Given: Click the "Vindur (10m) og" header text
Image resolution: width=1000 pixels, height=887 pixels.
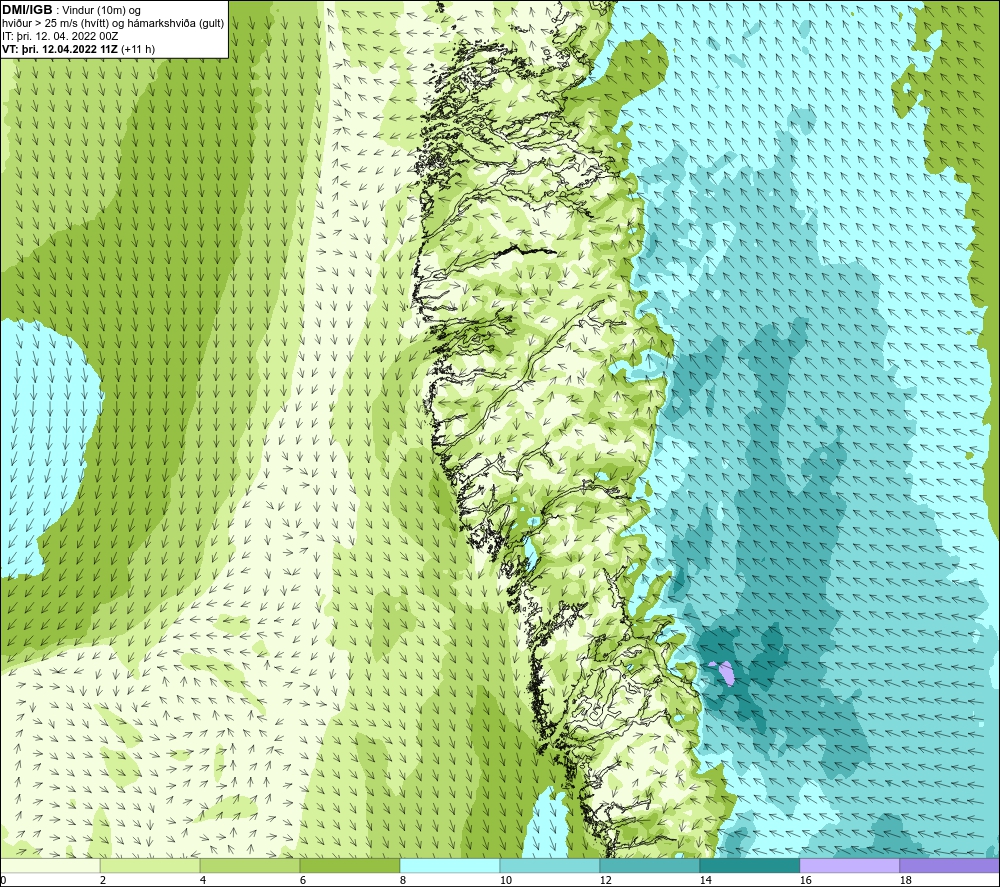Looking at the screenshot, I should [101, 10].
